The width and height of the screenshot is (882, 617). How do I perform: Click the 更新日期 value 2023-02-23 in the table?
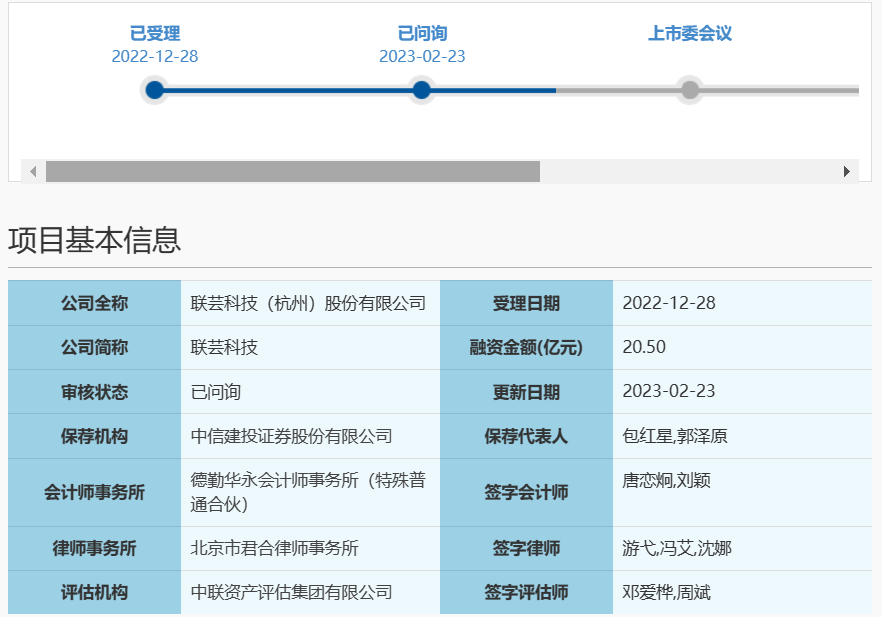click(x=669, y=391)
